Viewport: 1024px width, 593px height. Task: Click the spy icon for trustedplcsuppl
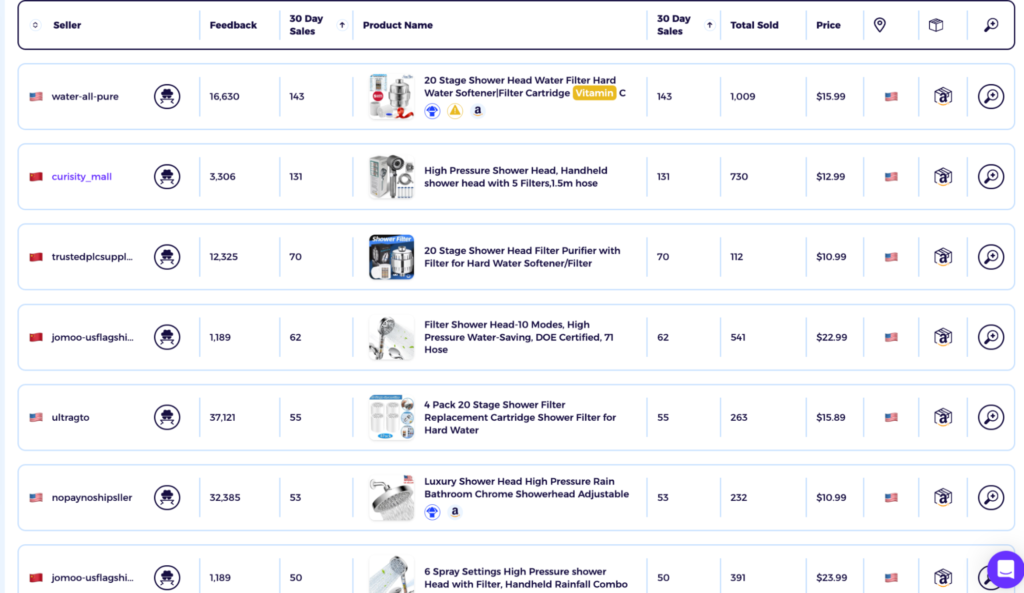[167, 257]
